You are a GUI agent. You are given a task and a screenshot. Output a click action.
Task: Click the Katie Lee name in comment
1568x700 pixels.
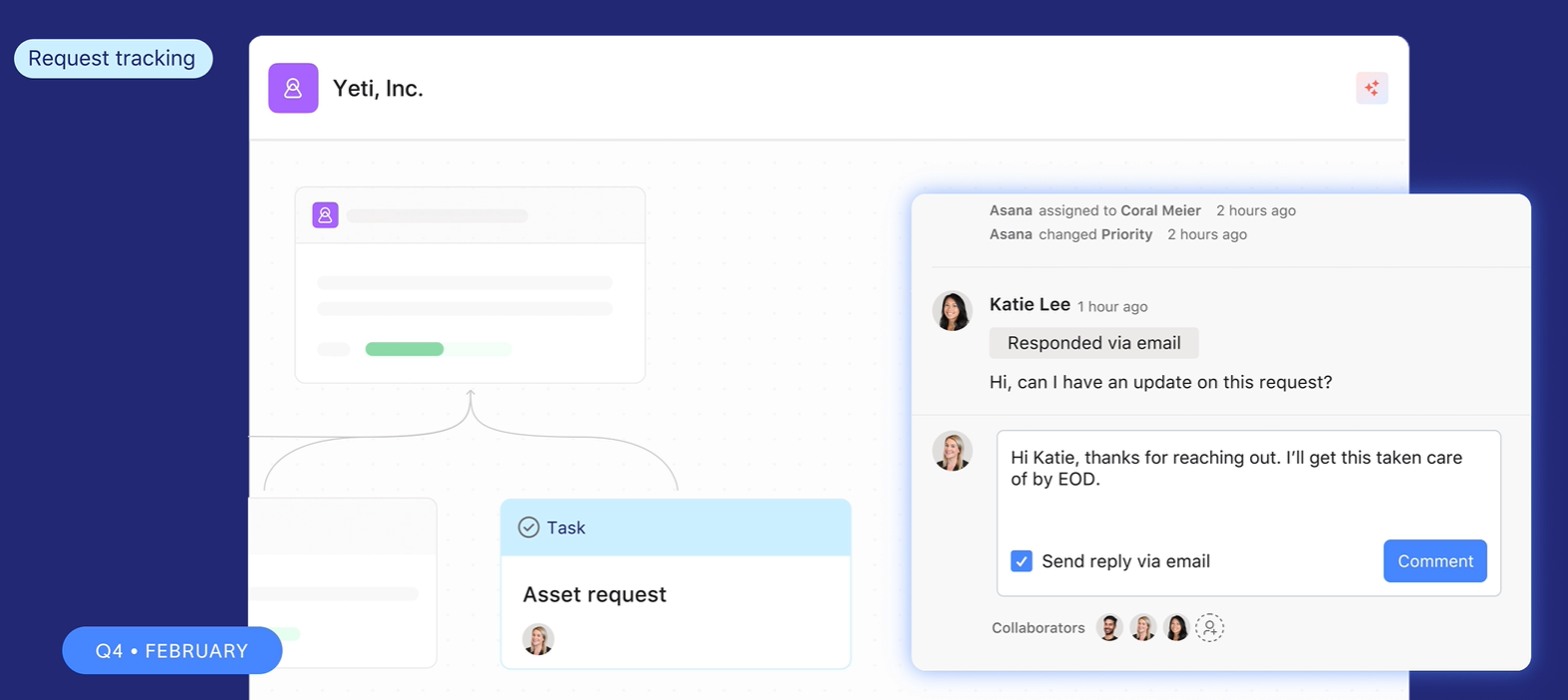[x=1030, y=304]
